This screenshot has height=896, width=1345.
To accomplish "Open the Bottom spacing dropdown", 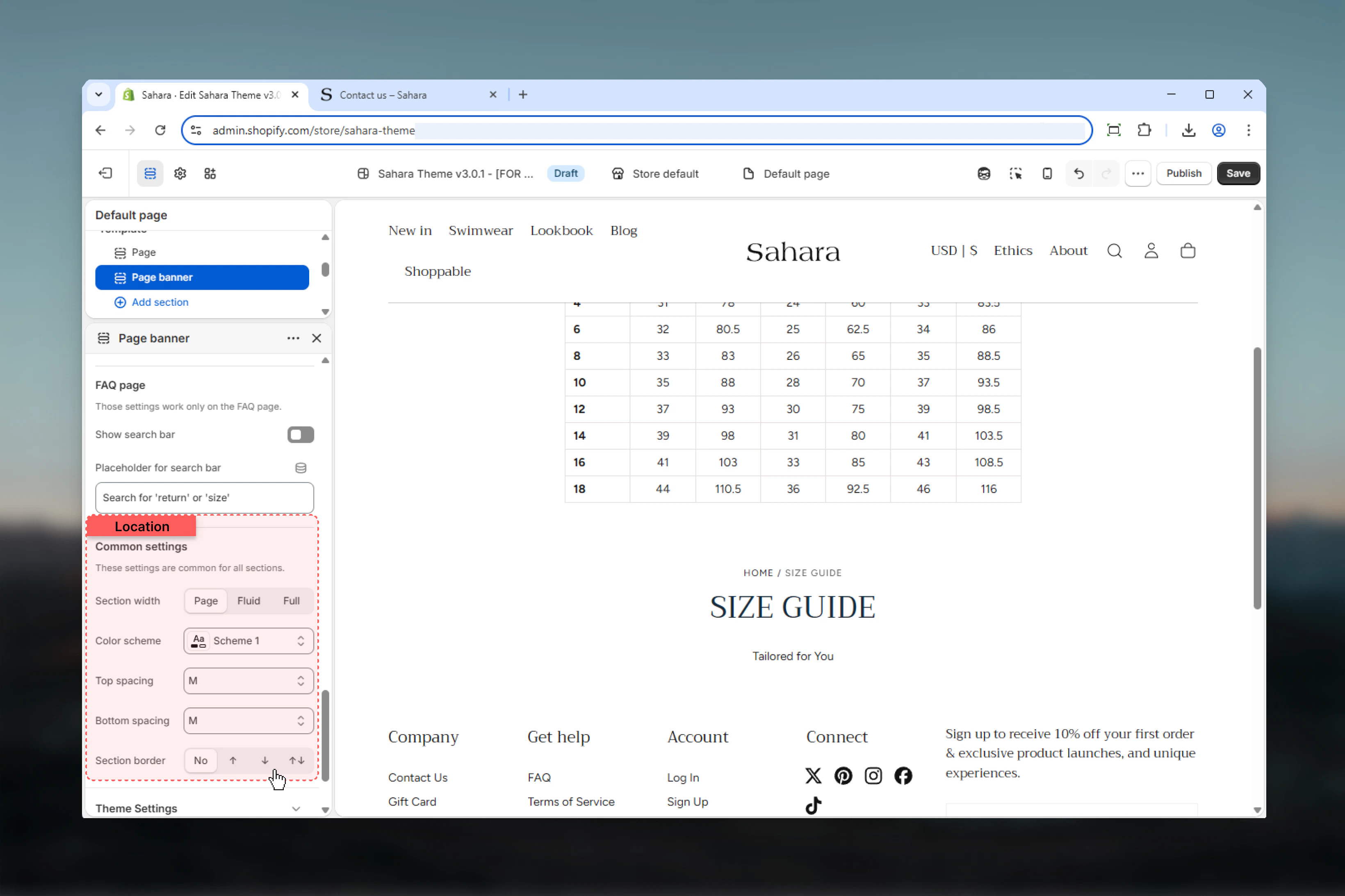I will click(x=248, y=721).
